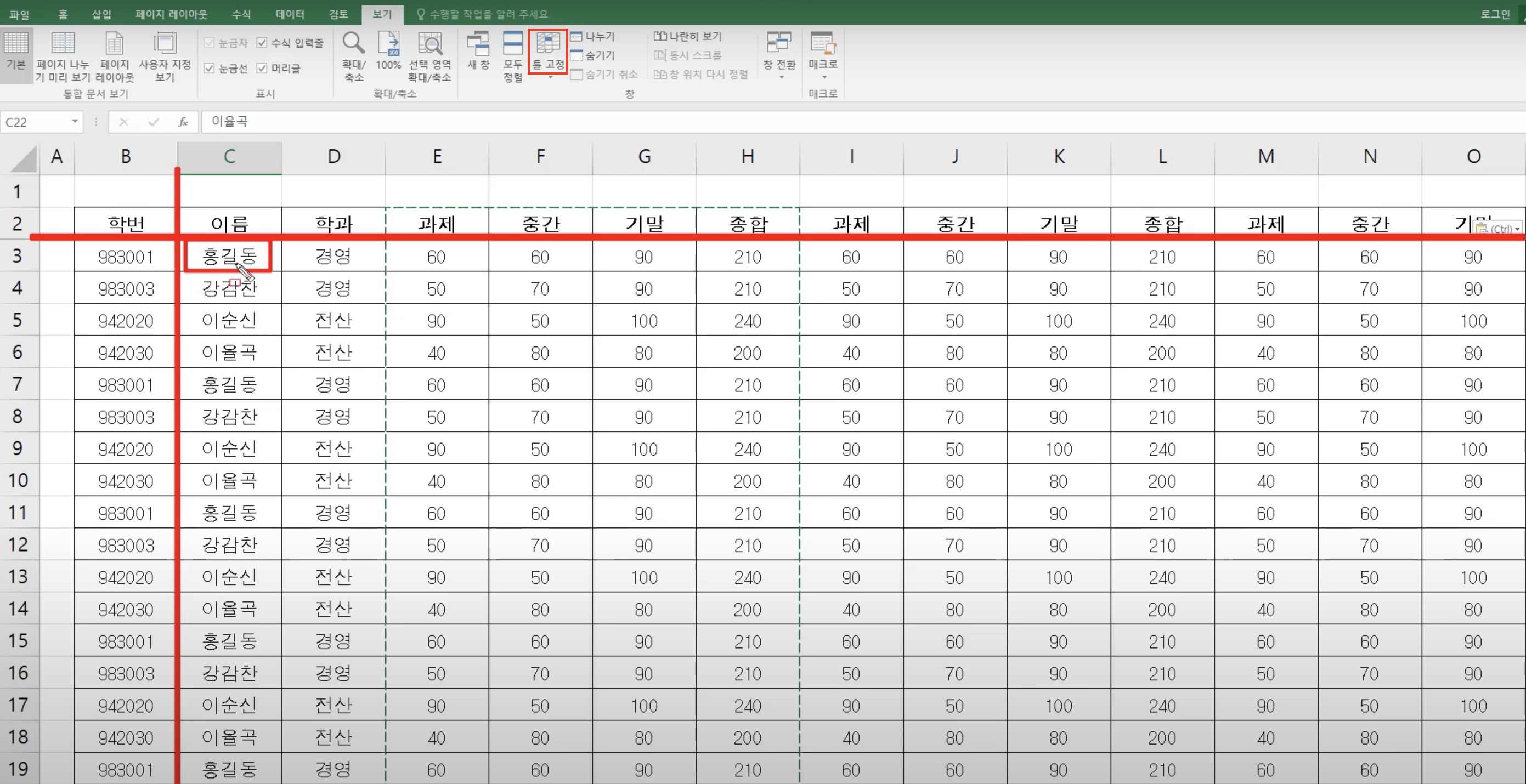Toggle Headings (머리글) checkbox
The image size is (1526, 784).
click(262, 69)
